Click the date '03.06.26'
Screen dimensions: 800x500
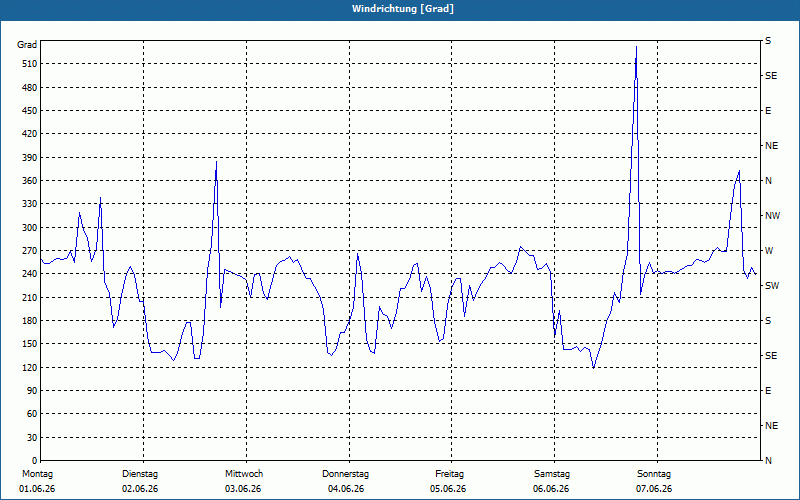pos(243,489)
